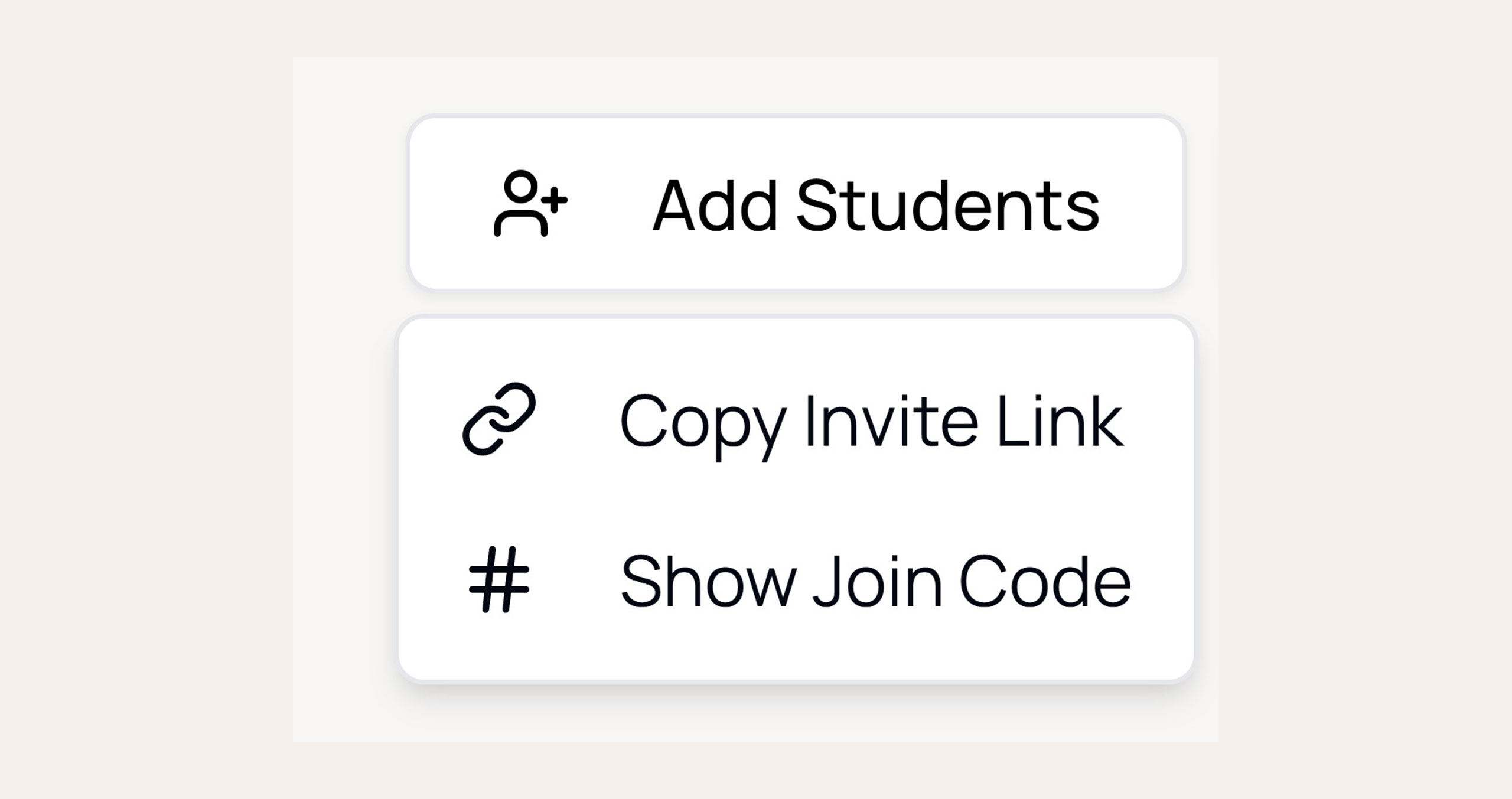This screenshot has width=1512, height=799.
Task: Click the "Show Join Code" text
Action: (x=875, y=581)
